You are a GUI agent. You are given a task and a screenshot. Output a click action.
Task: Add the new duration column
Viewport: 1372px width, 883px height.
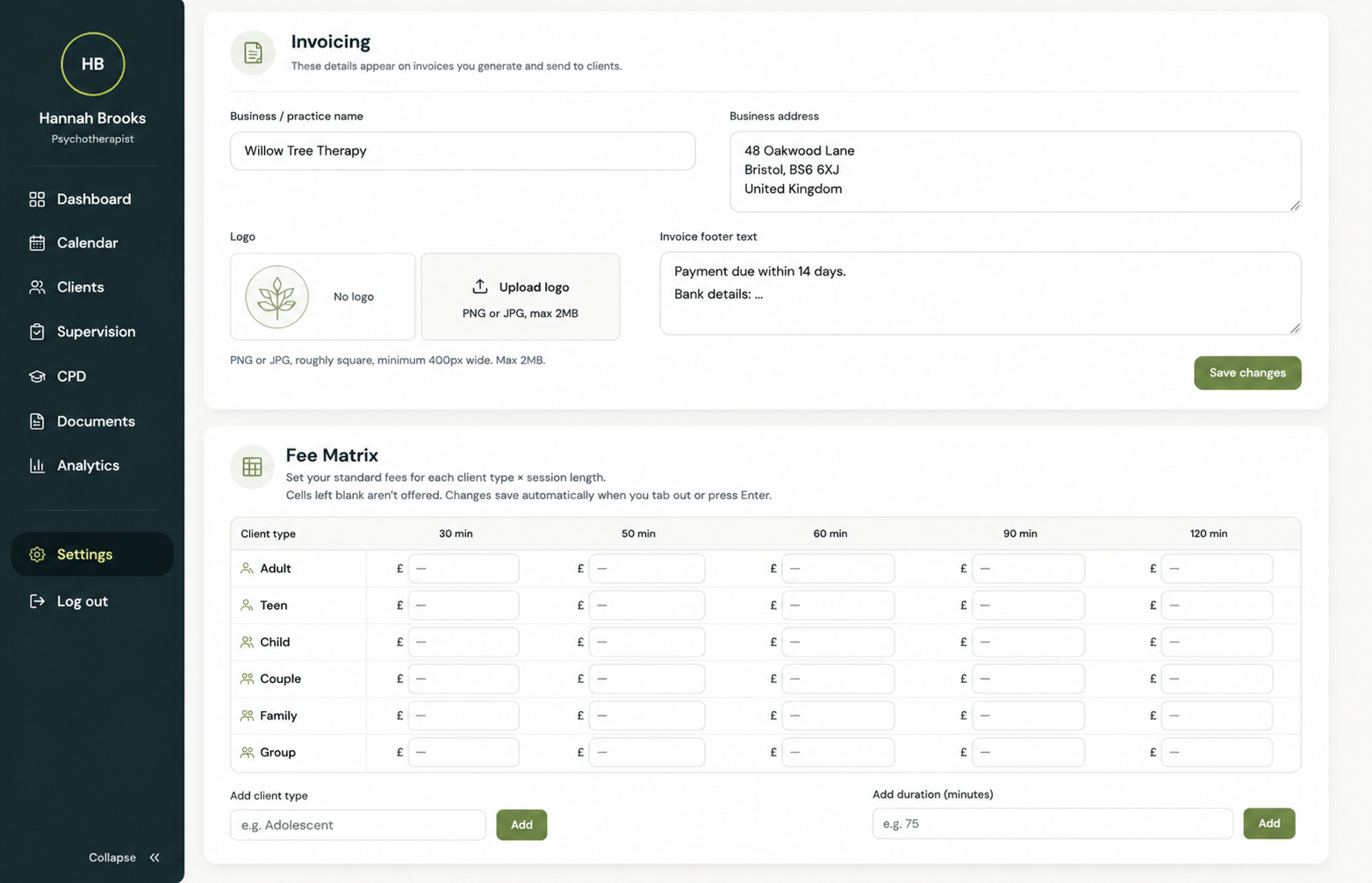pyautogui.click(x=1268, y=823)
